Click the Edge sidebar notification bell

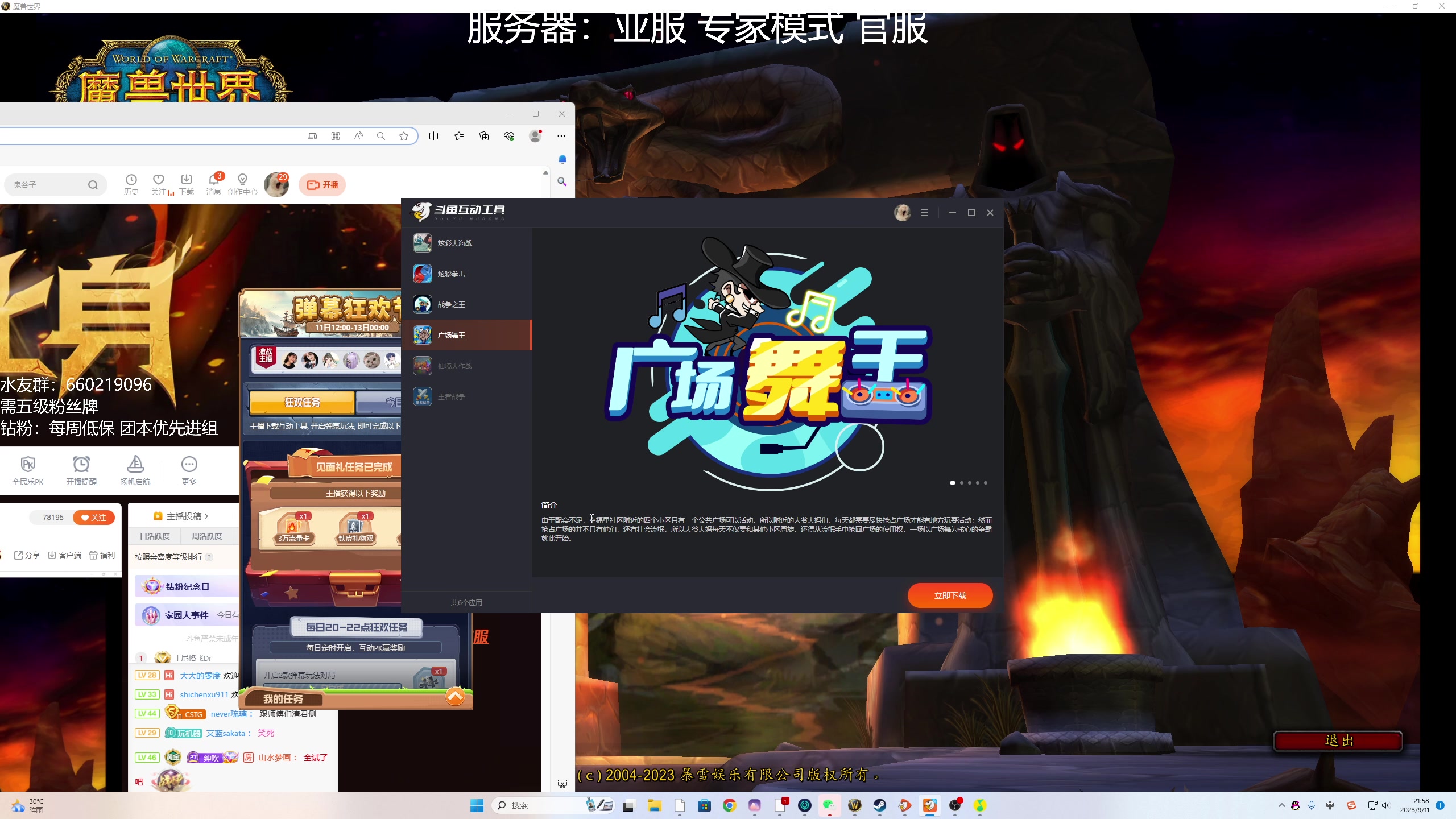coord(562,159)
